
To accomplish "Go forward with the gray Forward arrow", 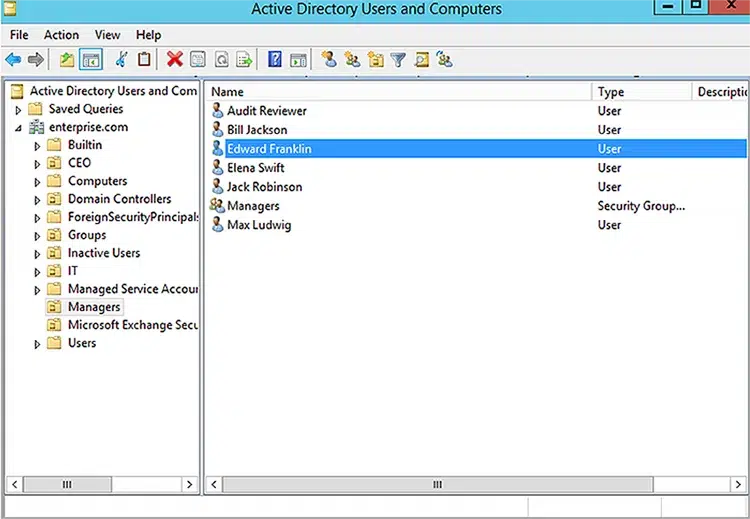I will coord(36,60).
